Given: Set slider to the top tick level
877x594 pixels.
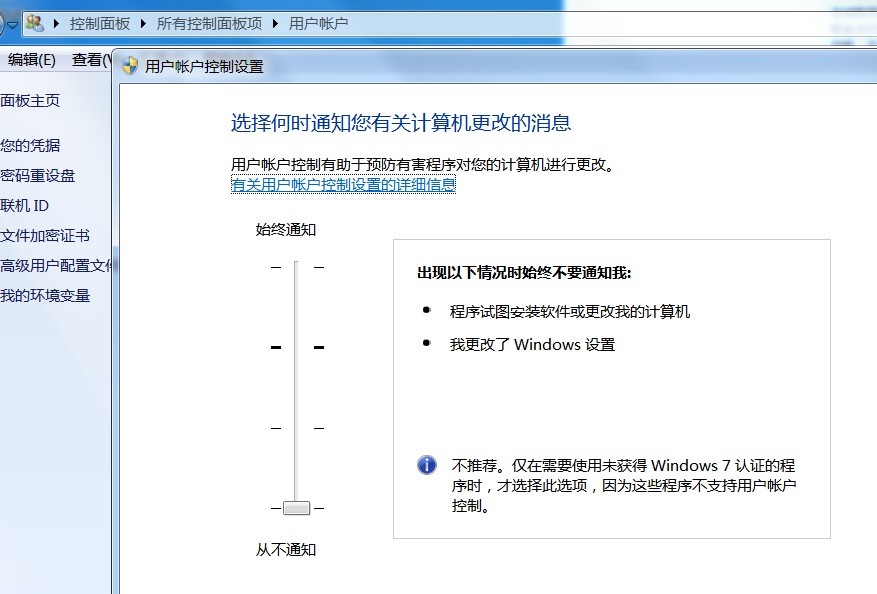Looking at the screenshot, I should click(296, 267).
